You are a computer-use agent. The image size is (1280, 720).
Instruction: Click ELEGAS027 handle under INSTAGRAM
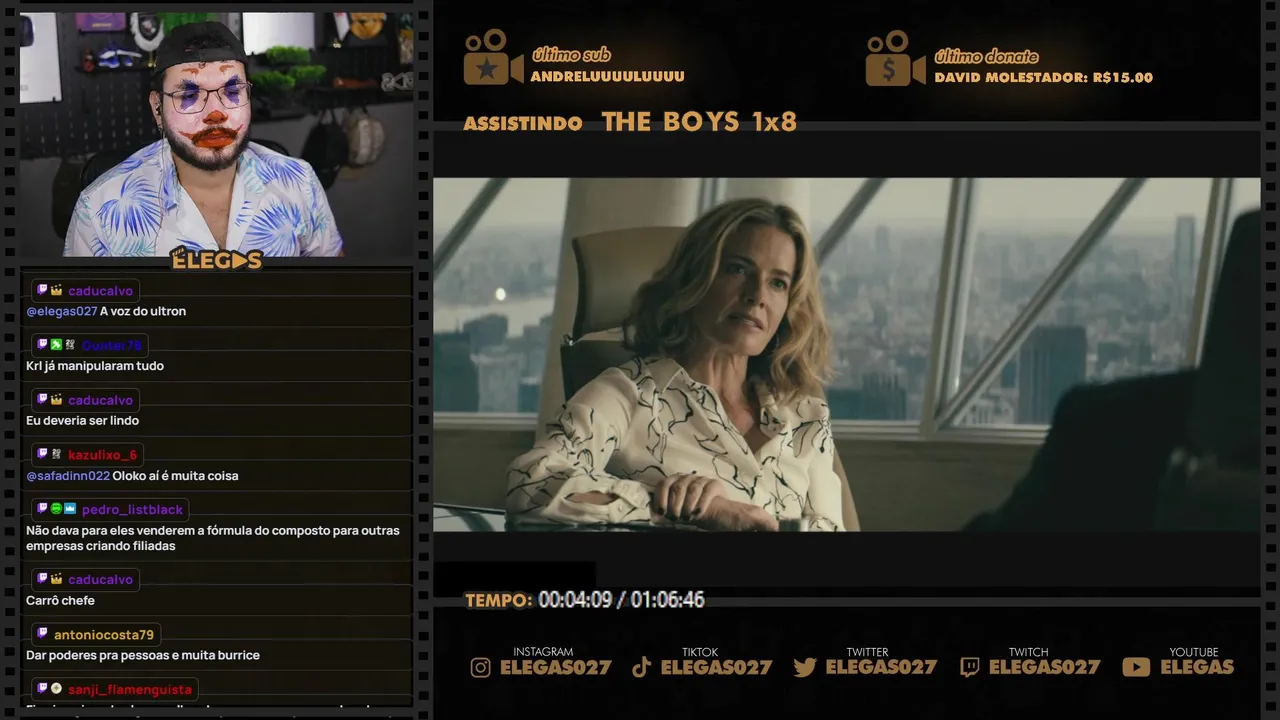555,667
